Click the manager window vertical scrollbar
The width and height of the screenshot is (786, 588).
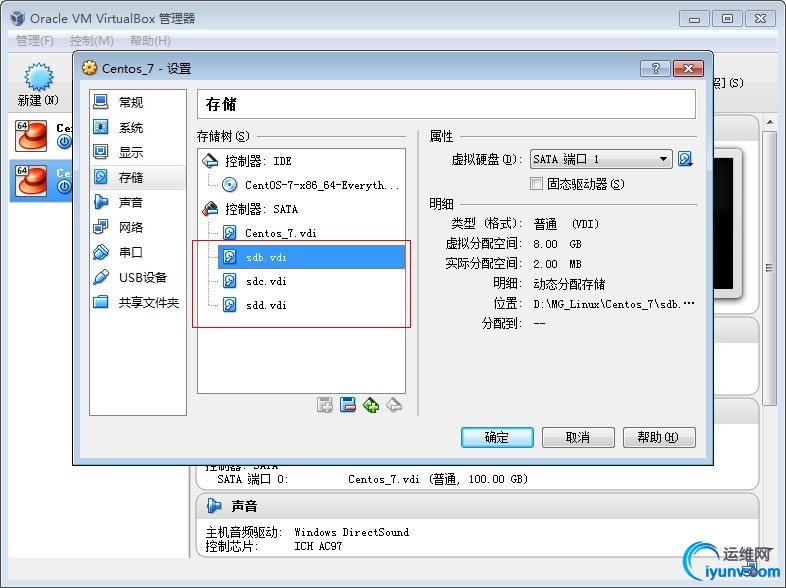pyautogui.click(x=769, y=268)
